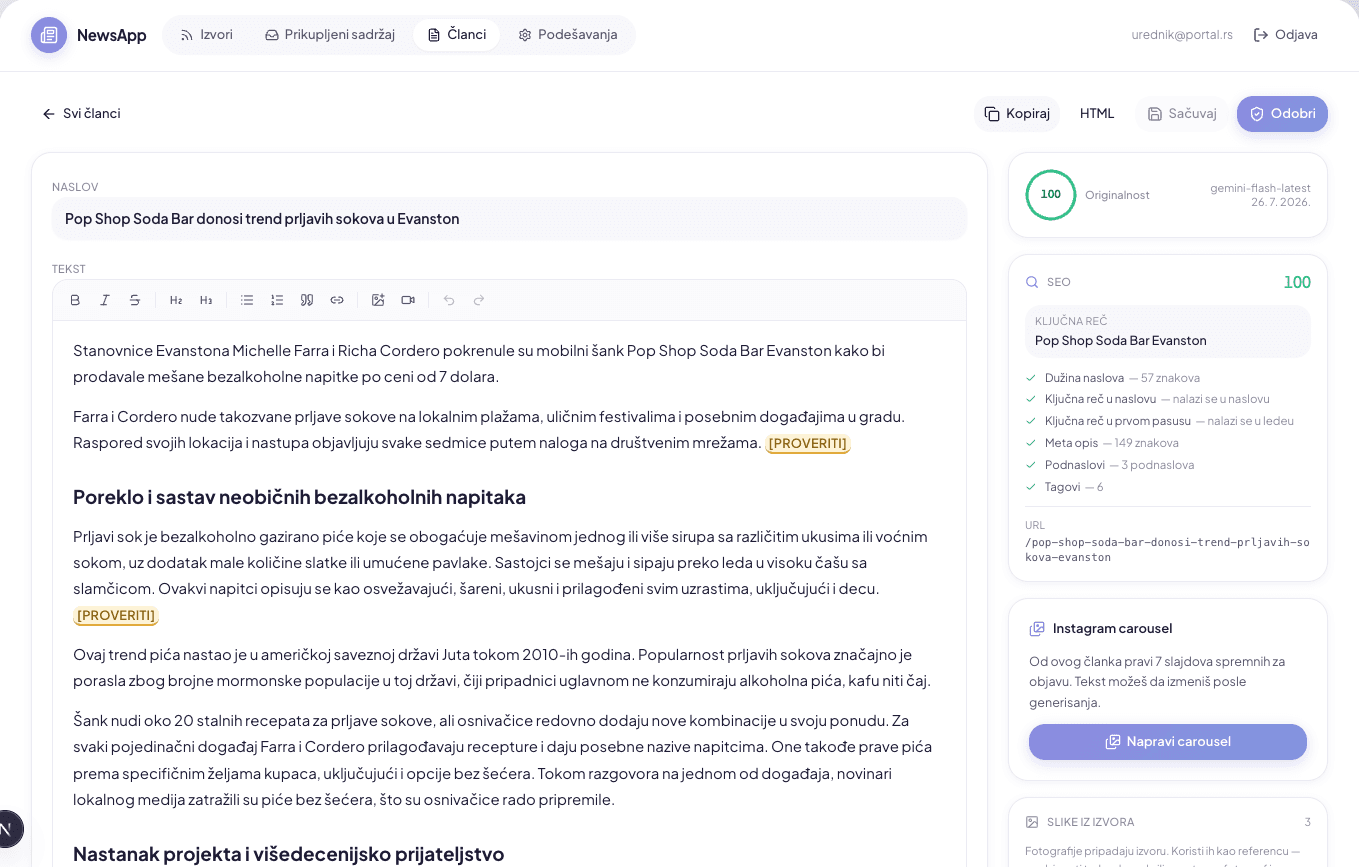The image size is (1359, 867).
Task: Click the undo icon
Action: pos(449,300)
